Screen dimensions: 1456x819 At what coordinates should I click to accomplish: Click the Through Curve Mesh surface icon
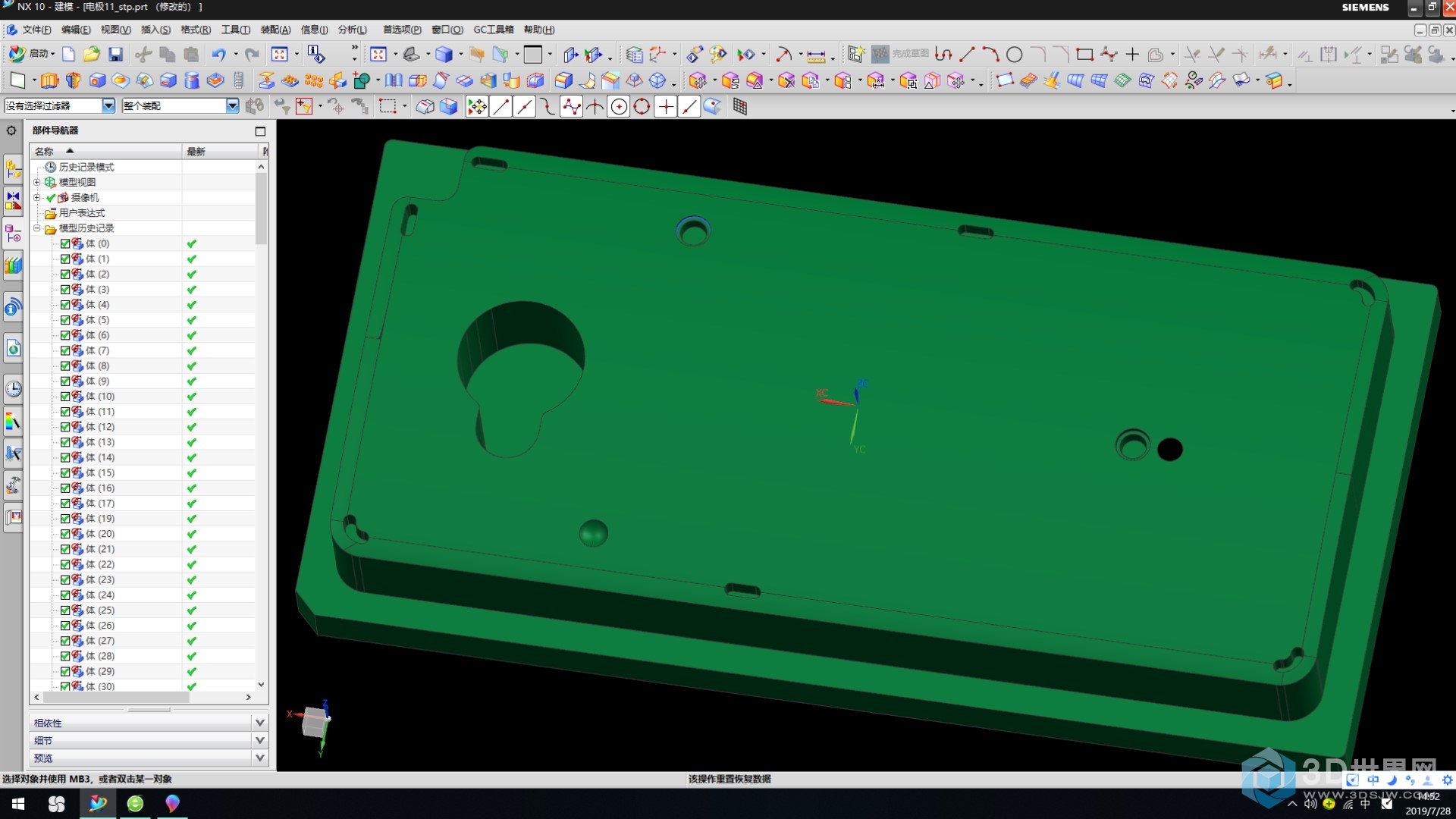1099,80
